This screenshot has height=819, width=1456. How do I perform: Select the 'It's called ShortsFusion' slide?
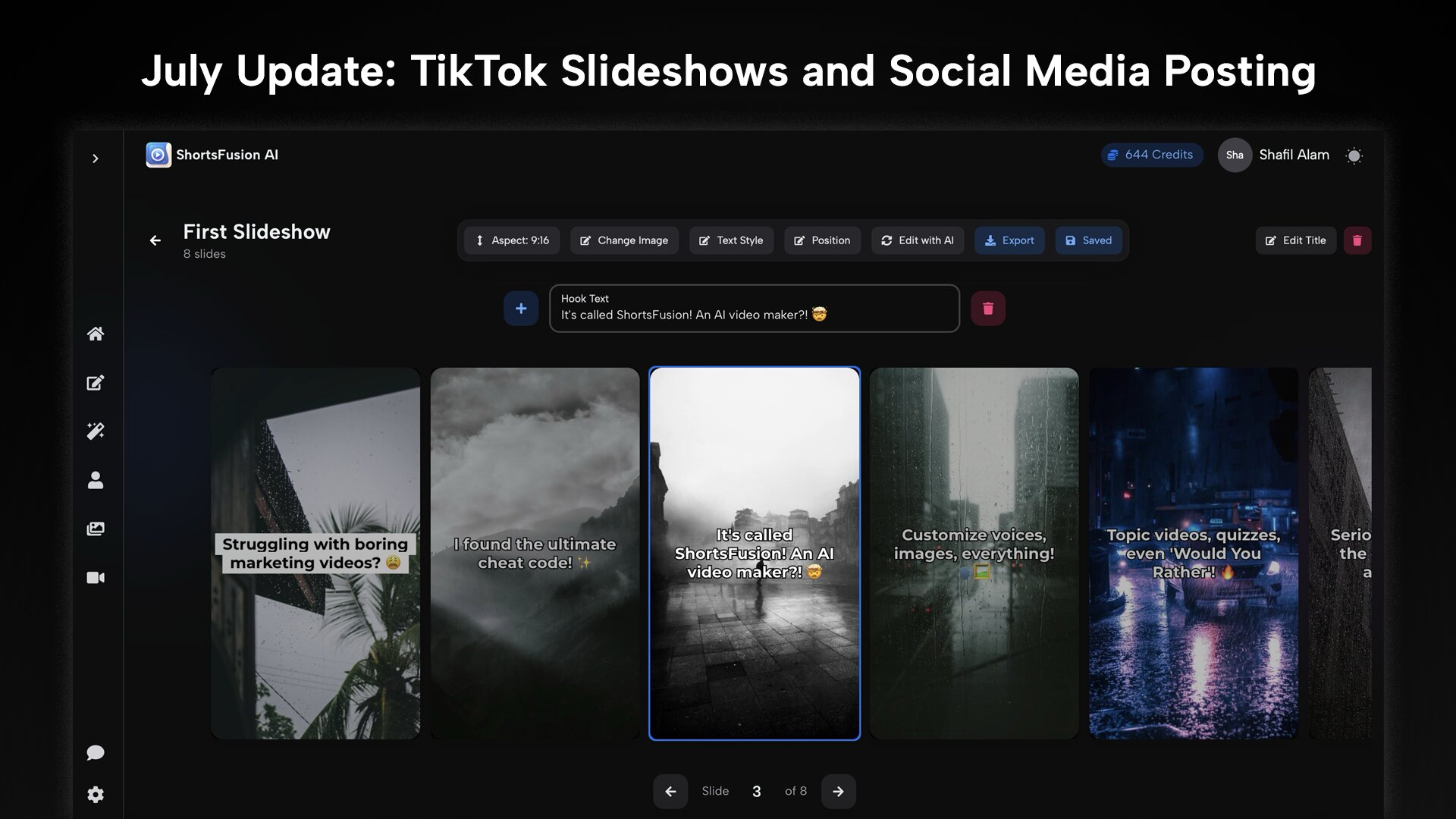tap(755, 554)
